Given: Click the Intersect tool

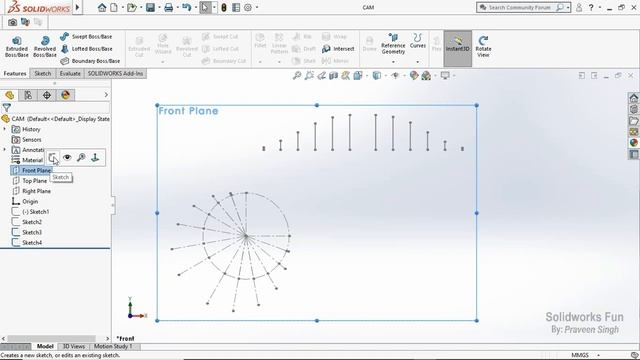Looking at the screenshot, I should 338,49.
